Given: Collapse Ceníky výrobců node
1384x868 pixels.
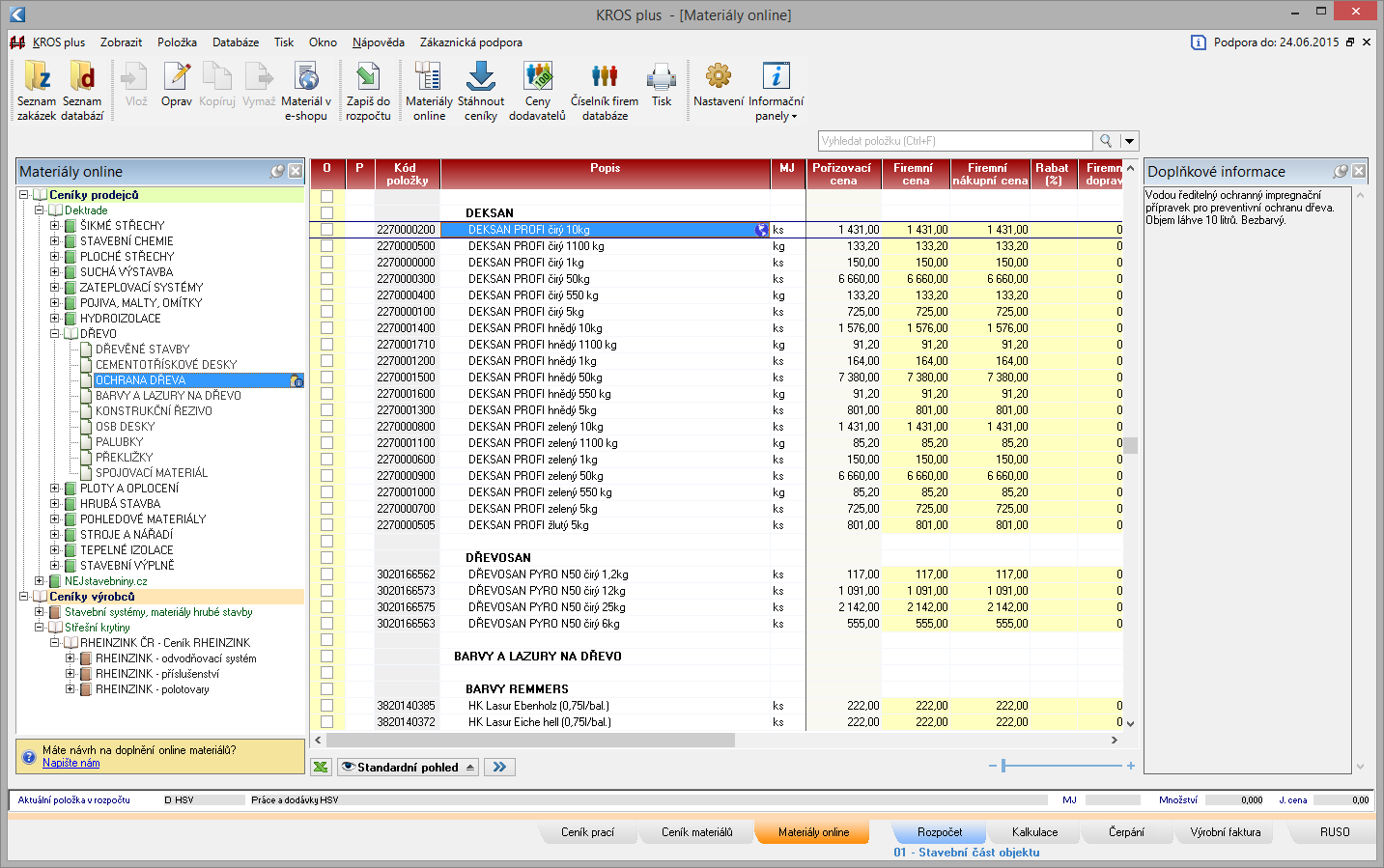Looking at the screenshot, I should pyautogui.click(x=24, y=597).
